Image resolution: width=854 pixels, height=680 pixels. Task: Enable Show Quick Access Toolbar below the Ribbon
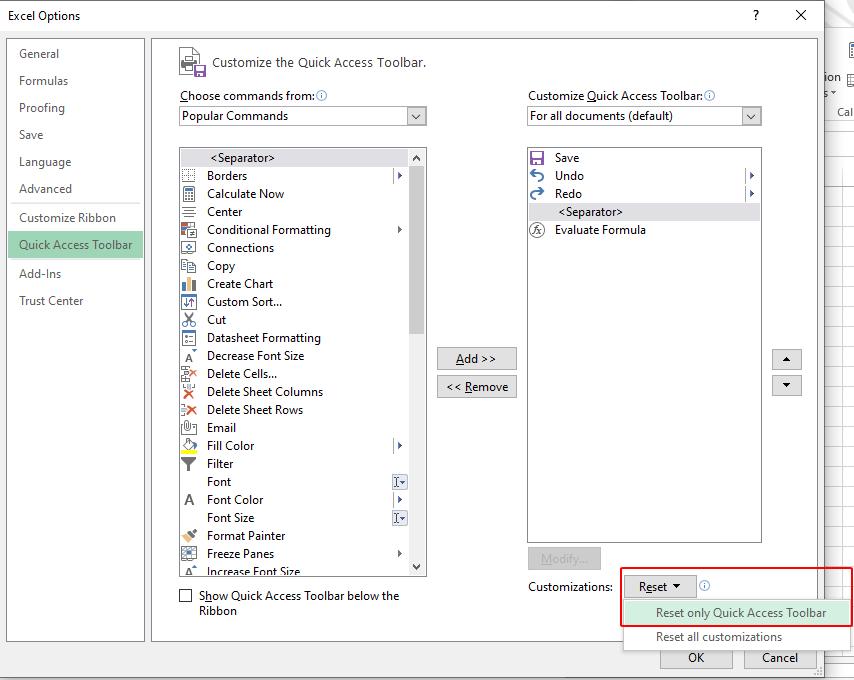[184, 595]
